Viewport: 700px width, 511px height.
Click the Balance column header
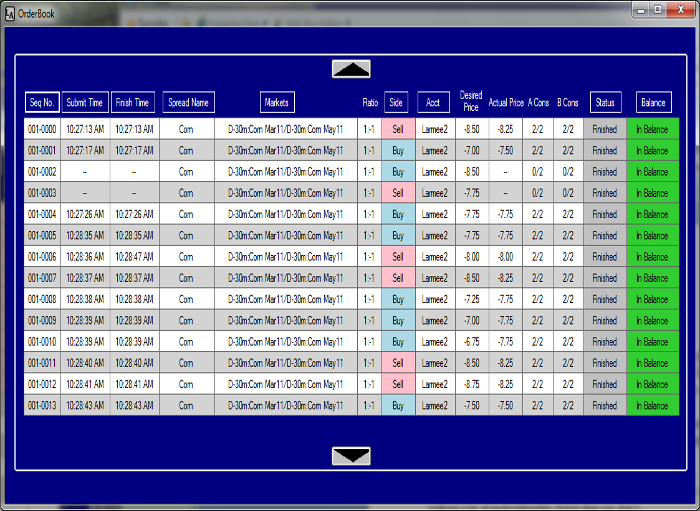[x=653, y=102]
